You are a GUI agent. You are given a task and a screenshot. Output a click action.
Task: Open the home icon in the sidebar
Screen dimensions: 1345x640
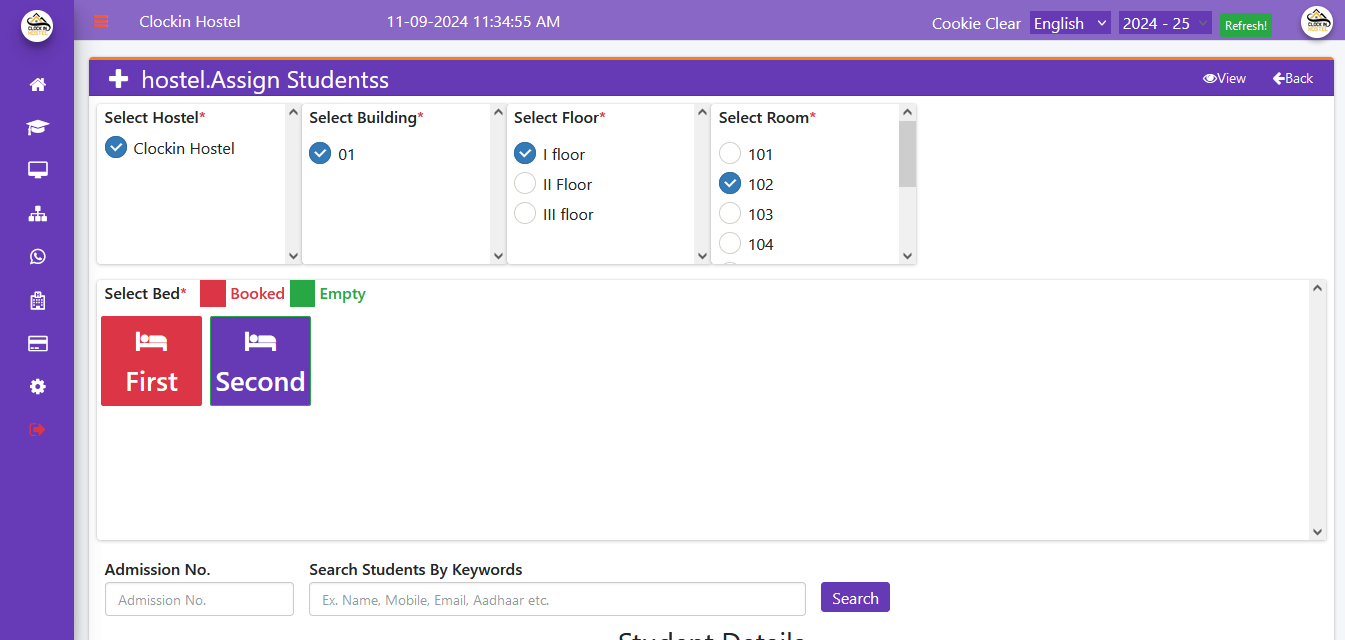(38, 84)
